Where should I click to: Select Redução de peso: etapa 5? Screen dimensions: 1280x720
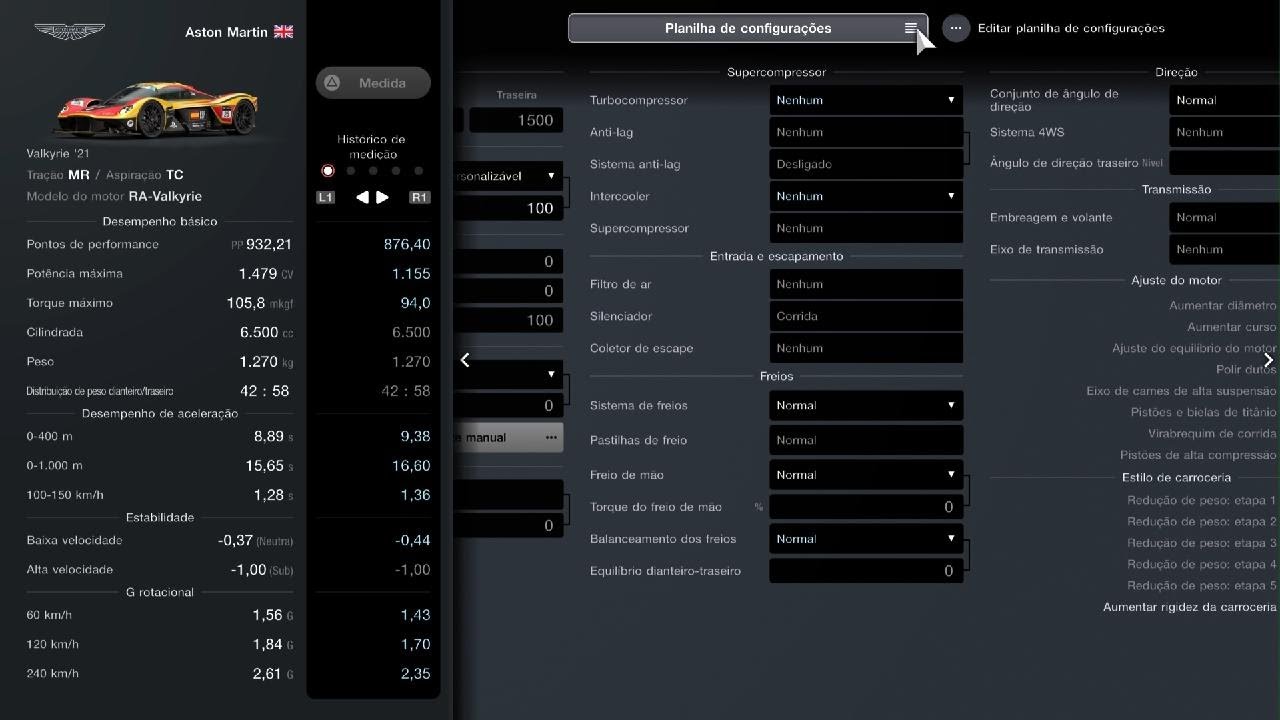[1201, 585]
